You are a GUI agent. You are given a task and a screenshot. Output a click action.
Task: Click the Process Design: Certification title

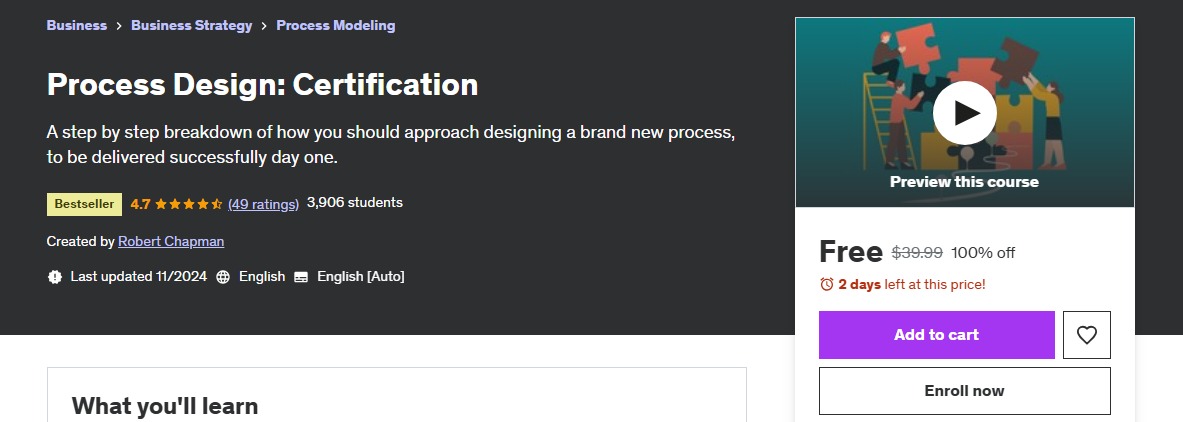262,85
